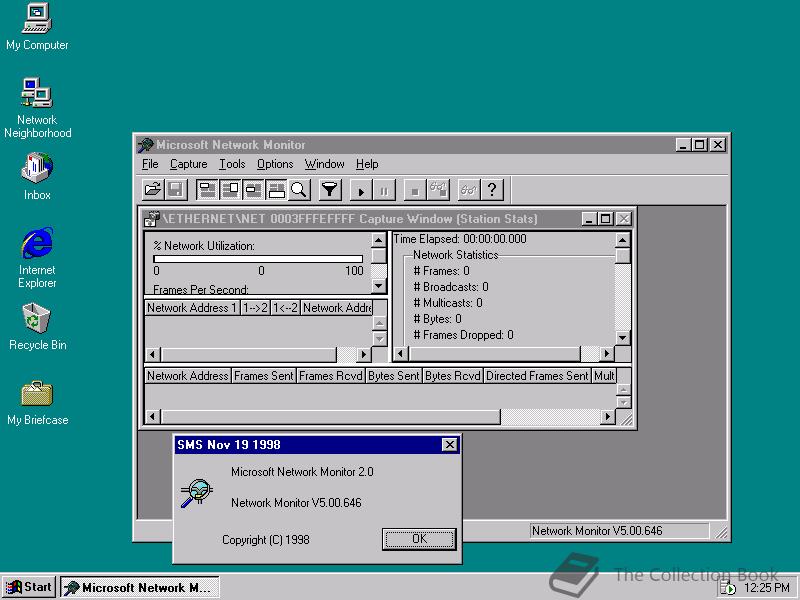This screenshot has height=600, width=800.
Task: Select the Network Neighborhood desktop icon
Action: (37, 108)
